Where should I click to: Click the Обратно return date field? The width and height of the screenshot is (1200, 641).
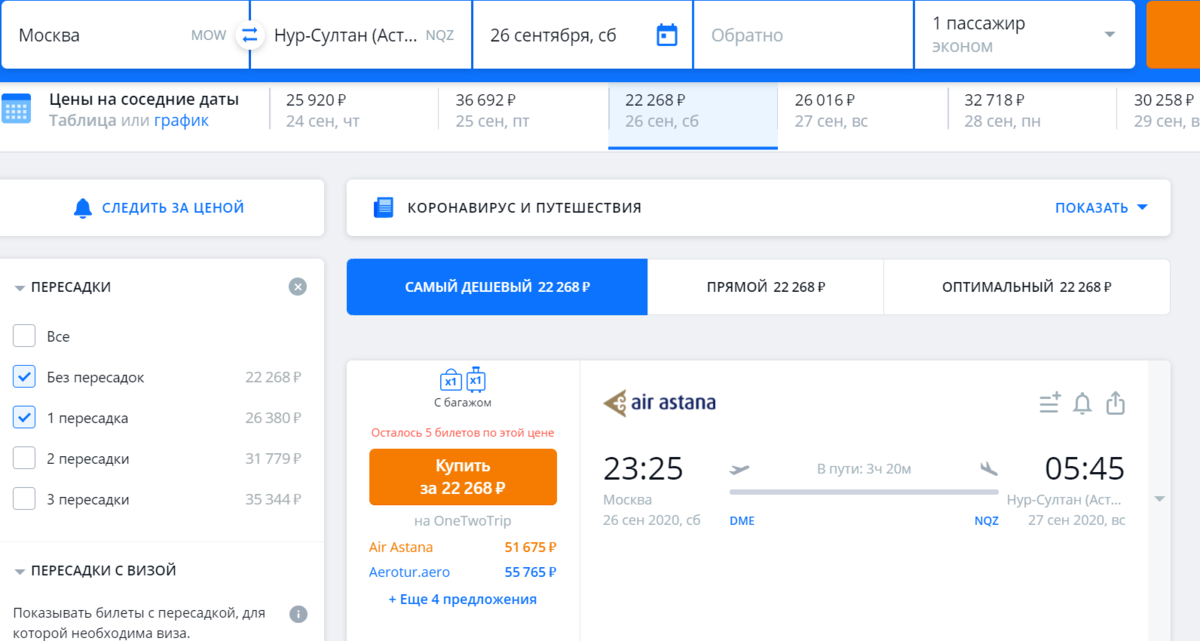803,35
